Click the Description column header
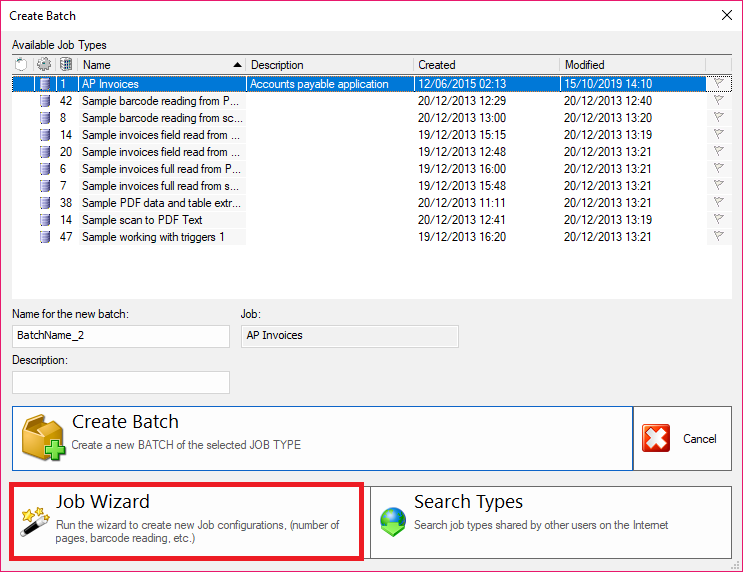Viewport: 743px width, 572px height. 330,65
